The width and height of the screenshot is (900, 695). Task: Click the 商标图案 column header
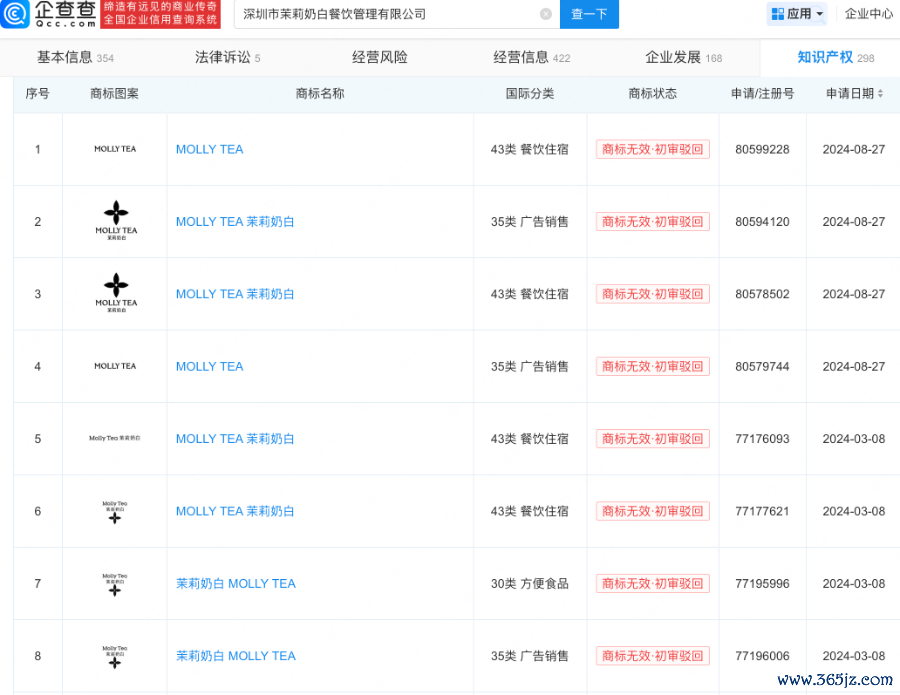click(114, 94)
